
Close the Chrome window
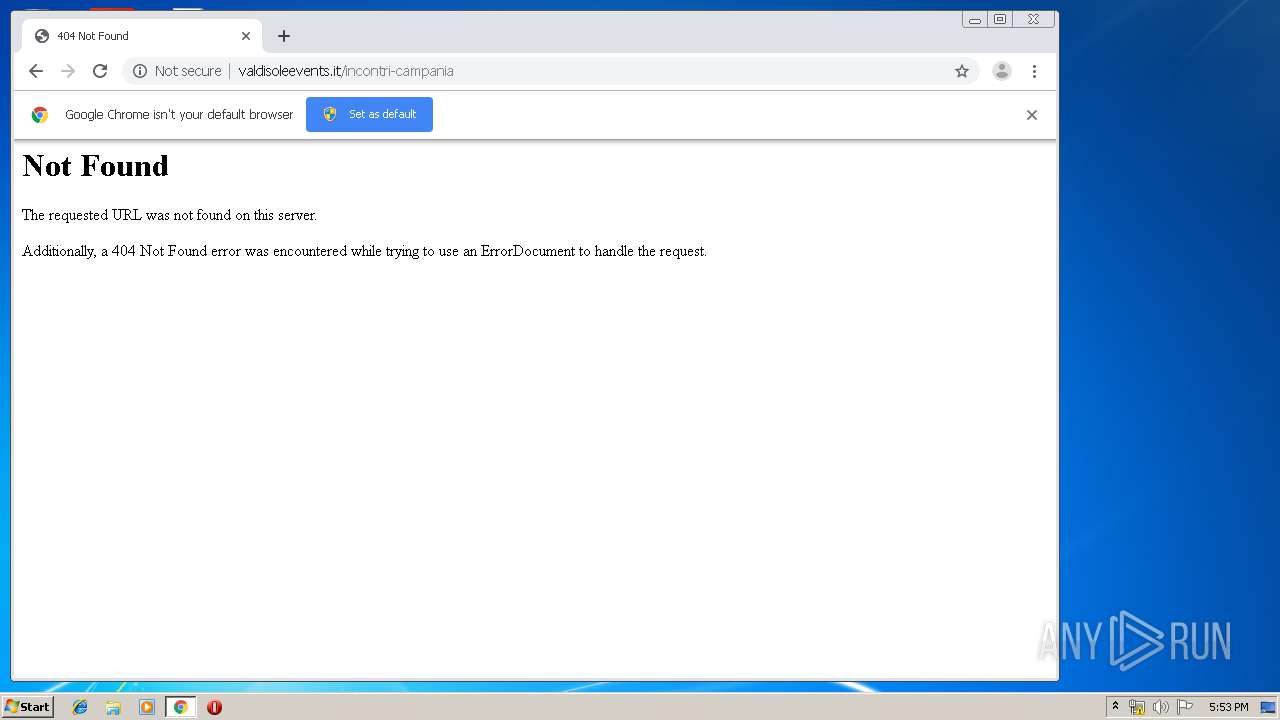pos(1034,19)
